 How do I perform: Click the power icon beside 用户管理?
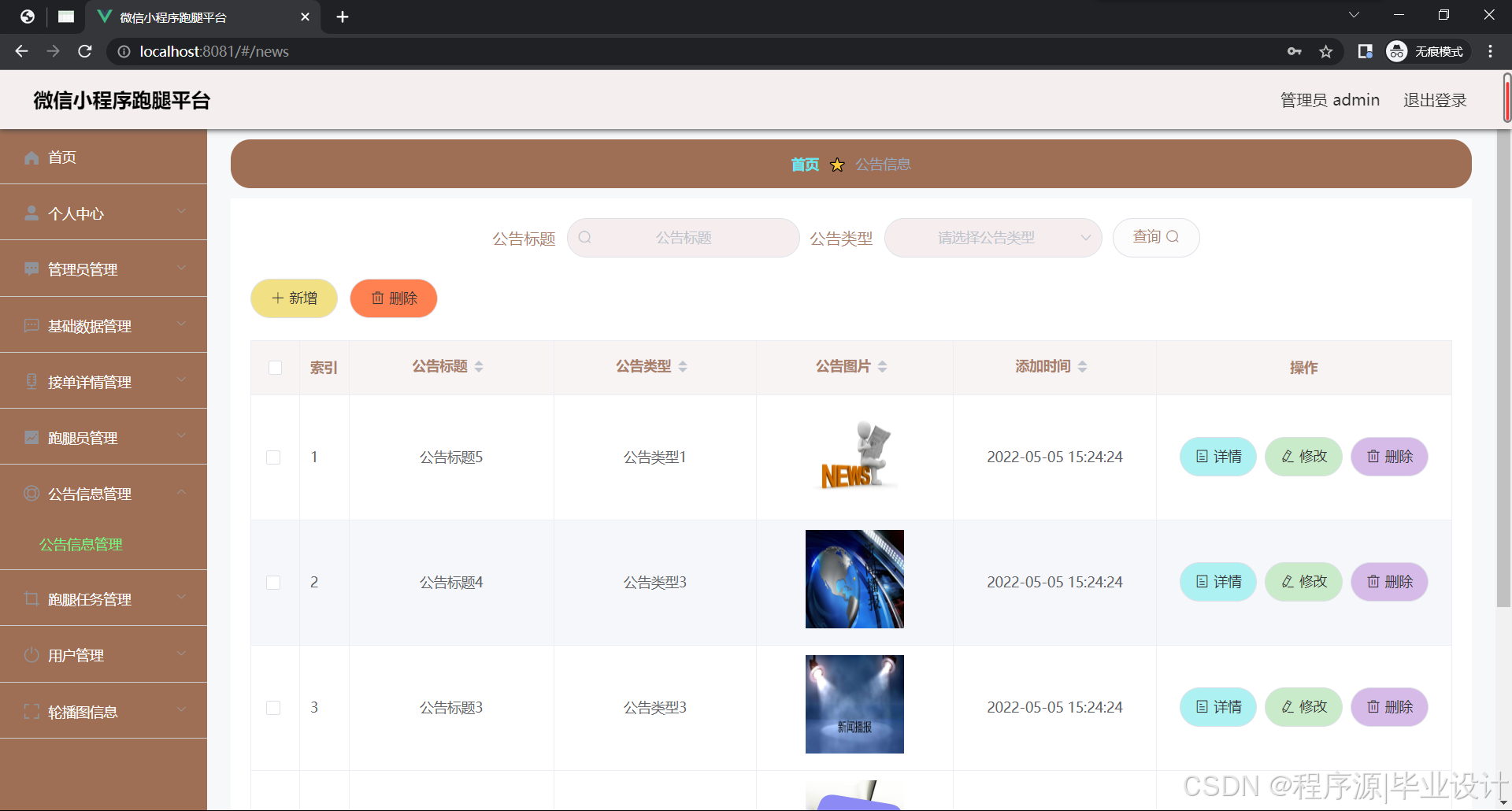[x=31, y=655]
